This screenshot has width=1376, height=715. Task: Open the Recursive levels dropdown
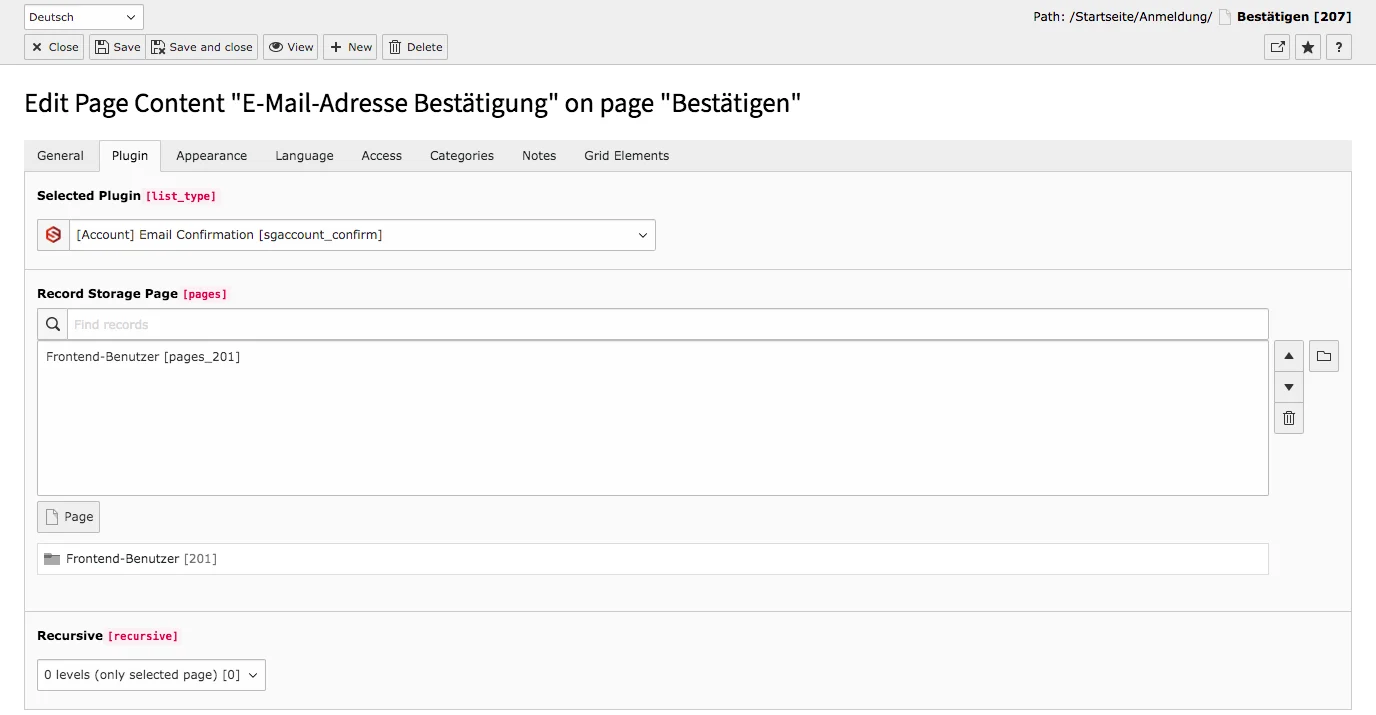[150, 675]
